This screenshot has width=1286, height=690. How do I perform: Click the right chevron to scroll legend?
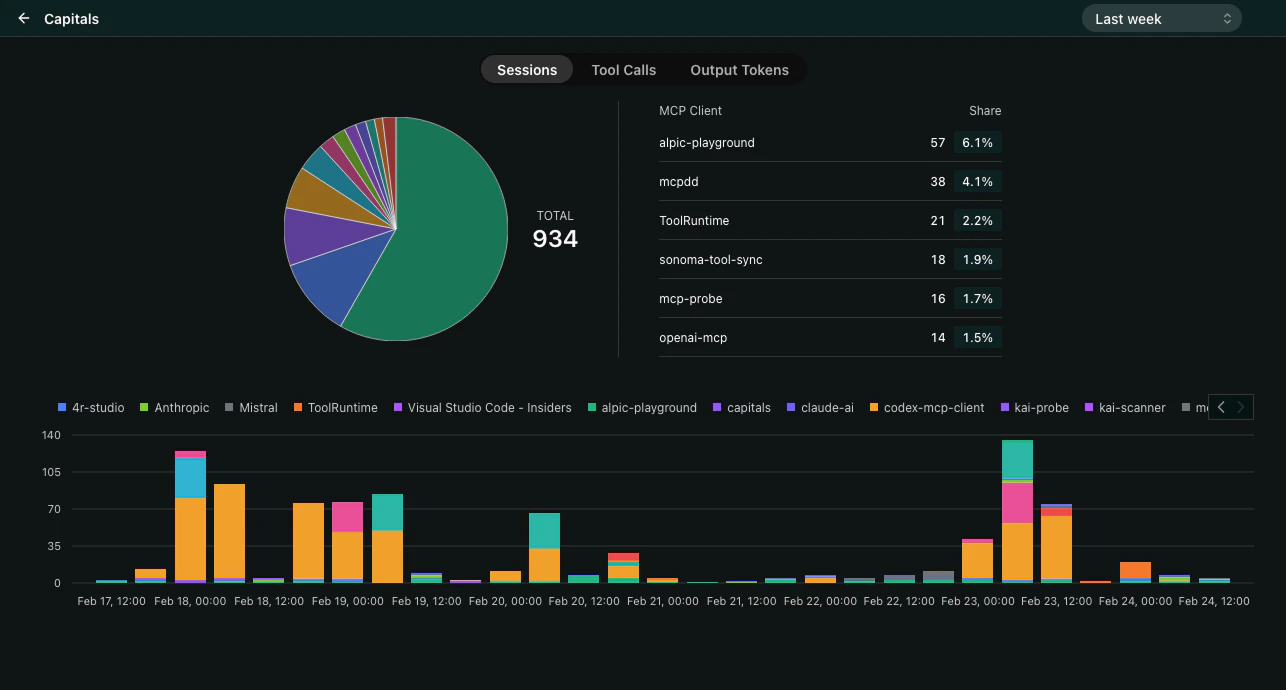[1240, 407]
